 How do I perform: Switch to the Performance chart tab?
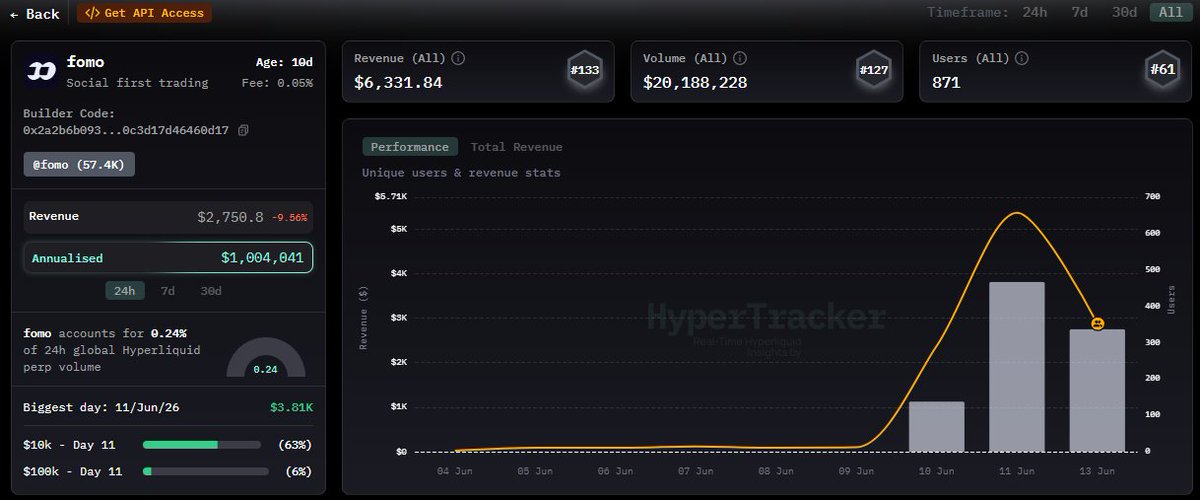pyautogui.click(x=410, y=147)
